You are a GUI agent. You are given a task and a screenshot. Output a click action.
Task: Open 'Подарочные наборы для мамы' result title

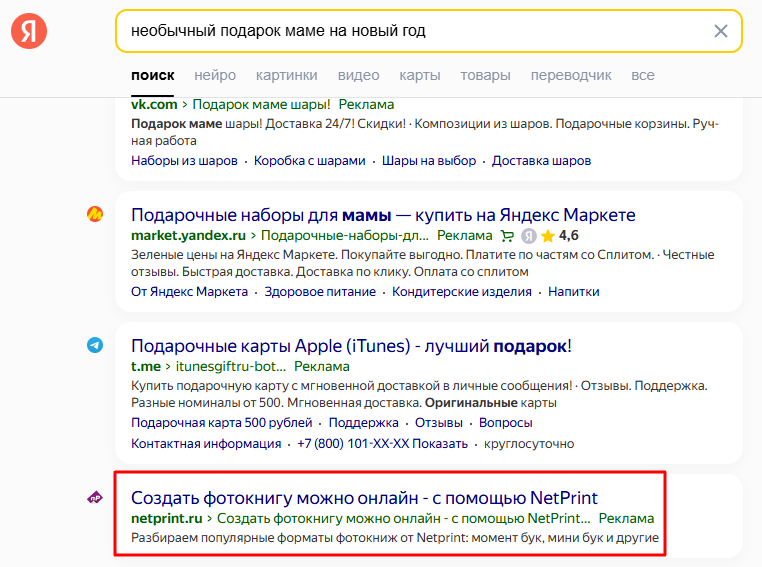pyautogui.click(x=383, y=215)
